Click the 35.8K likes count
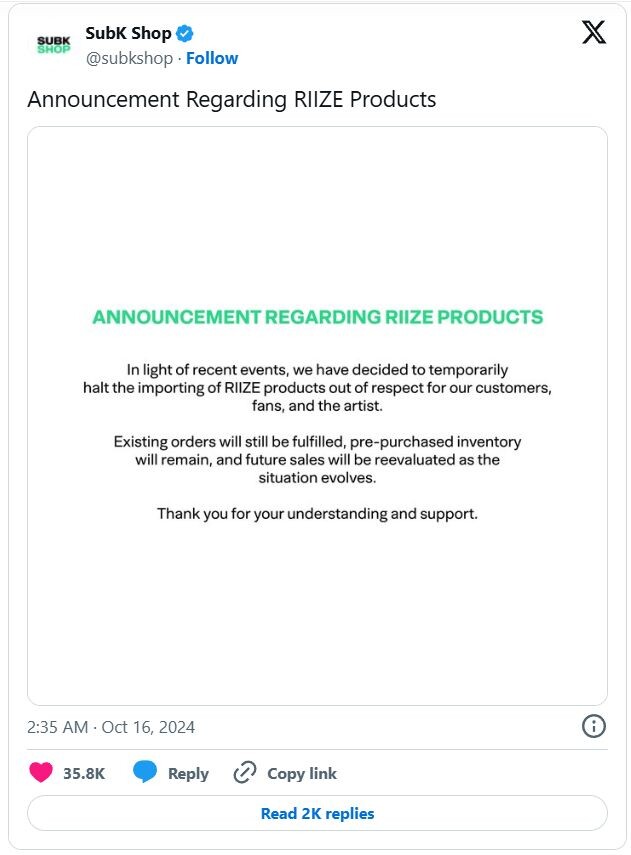Viewport: 631px width, 855px height. click(84, 773)
